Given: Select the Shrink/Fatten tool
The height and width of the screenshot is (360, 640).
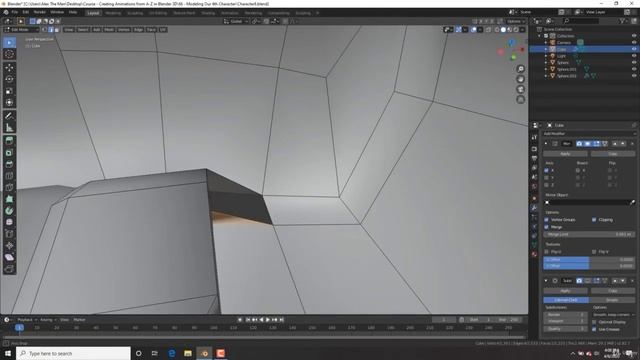Looking at the screenshot, I should [x=9, y=246].
